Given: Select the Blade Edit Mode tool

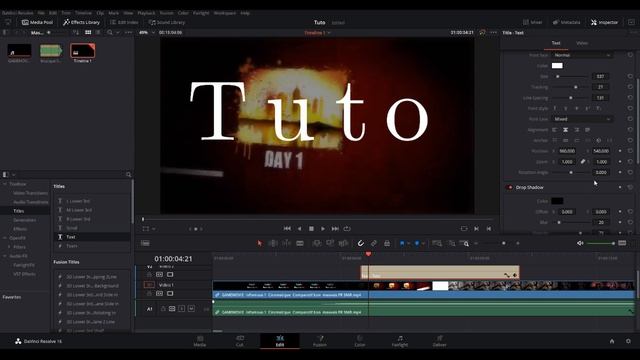Looking at the screenshot, I should tap(300, 243).
